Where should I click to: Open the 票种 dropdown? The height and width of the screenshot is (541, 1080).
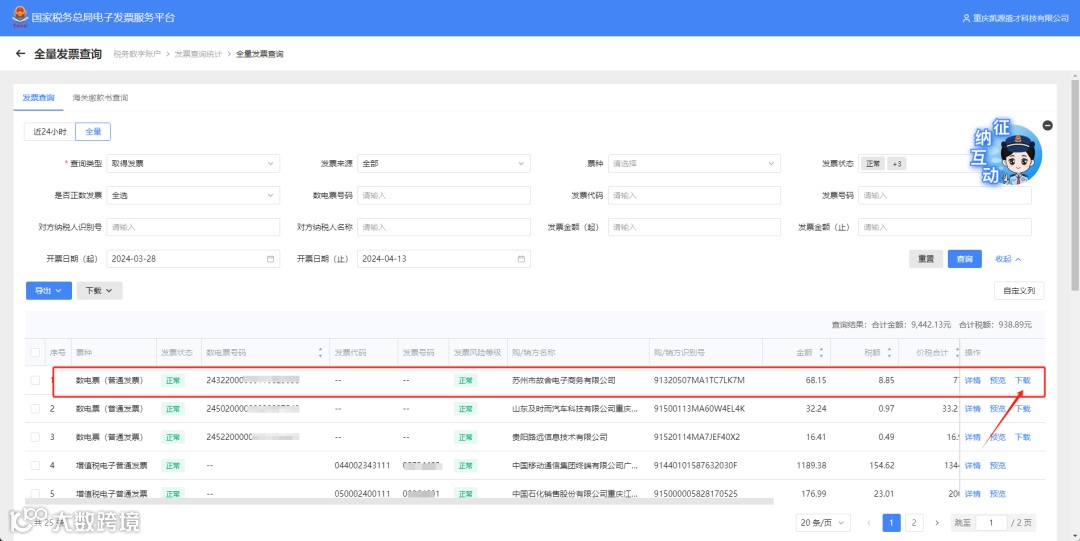[694, 163]
